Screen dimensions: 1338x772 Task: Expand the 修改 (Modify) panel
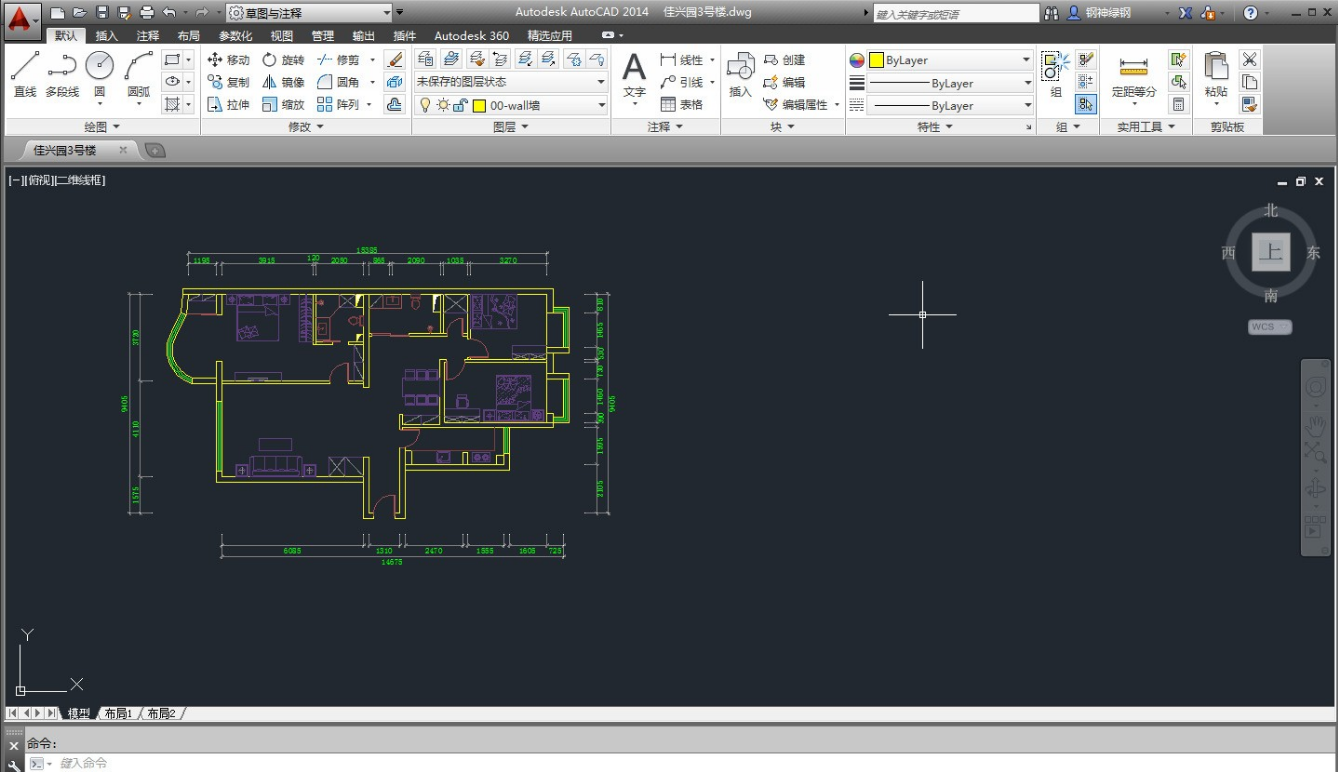pyautogui.click(x=305, y=127)
